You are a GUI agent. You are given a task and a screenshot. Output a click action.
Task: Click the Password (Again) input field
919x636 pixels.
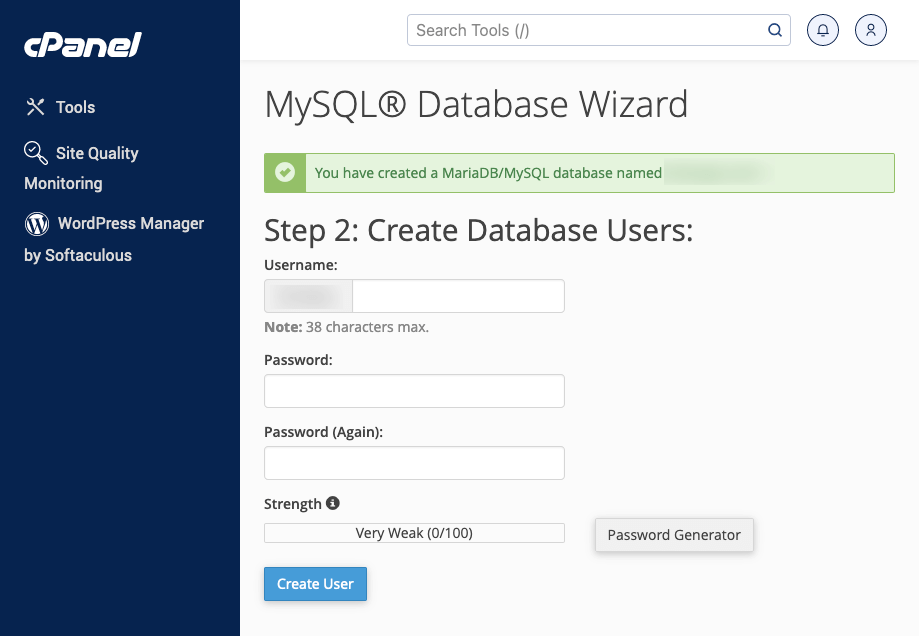pos(414,463)
